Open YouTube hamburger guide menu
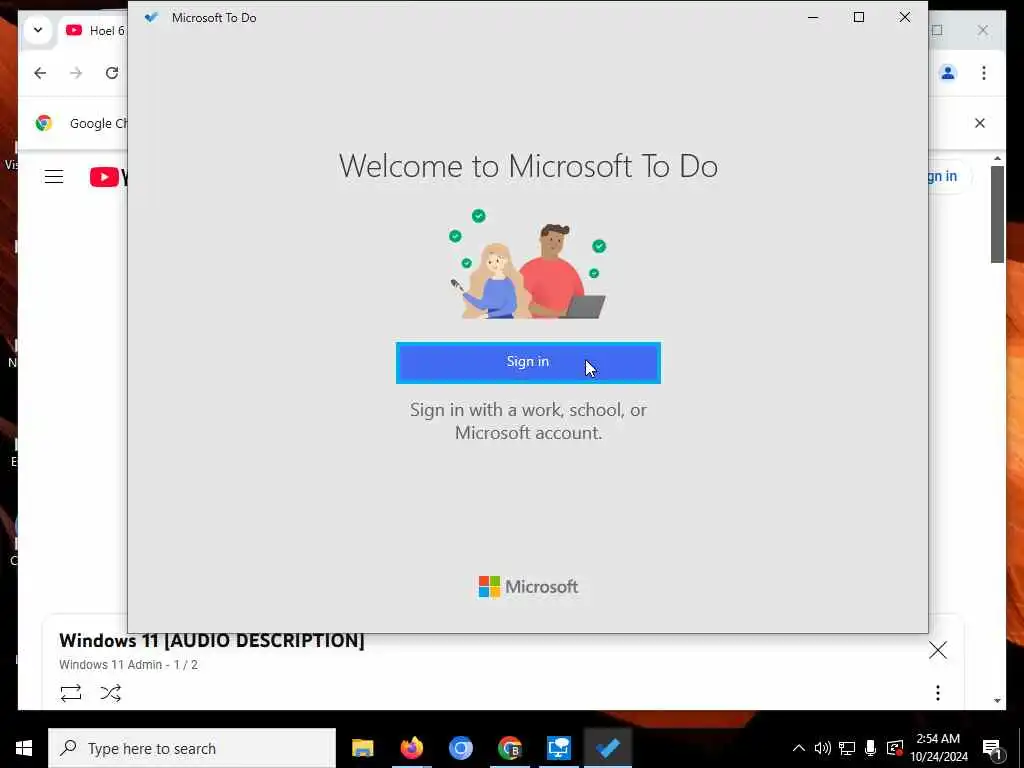1024x768 pixels. pos(54,176)
